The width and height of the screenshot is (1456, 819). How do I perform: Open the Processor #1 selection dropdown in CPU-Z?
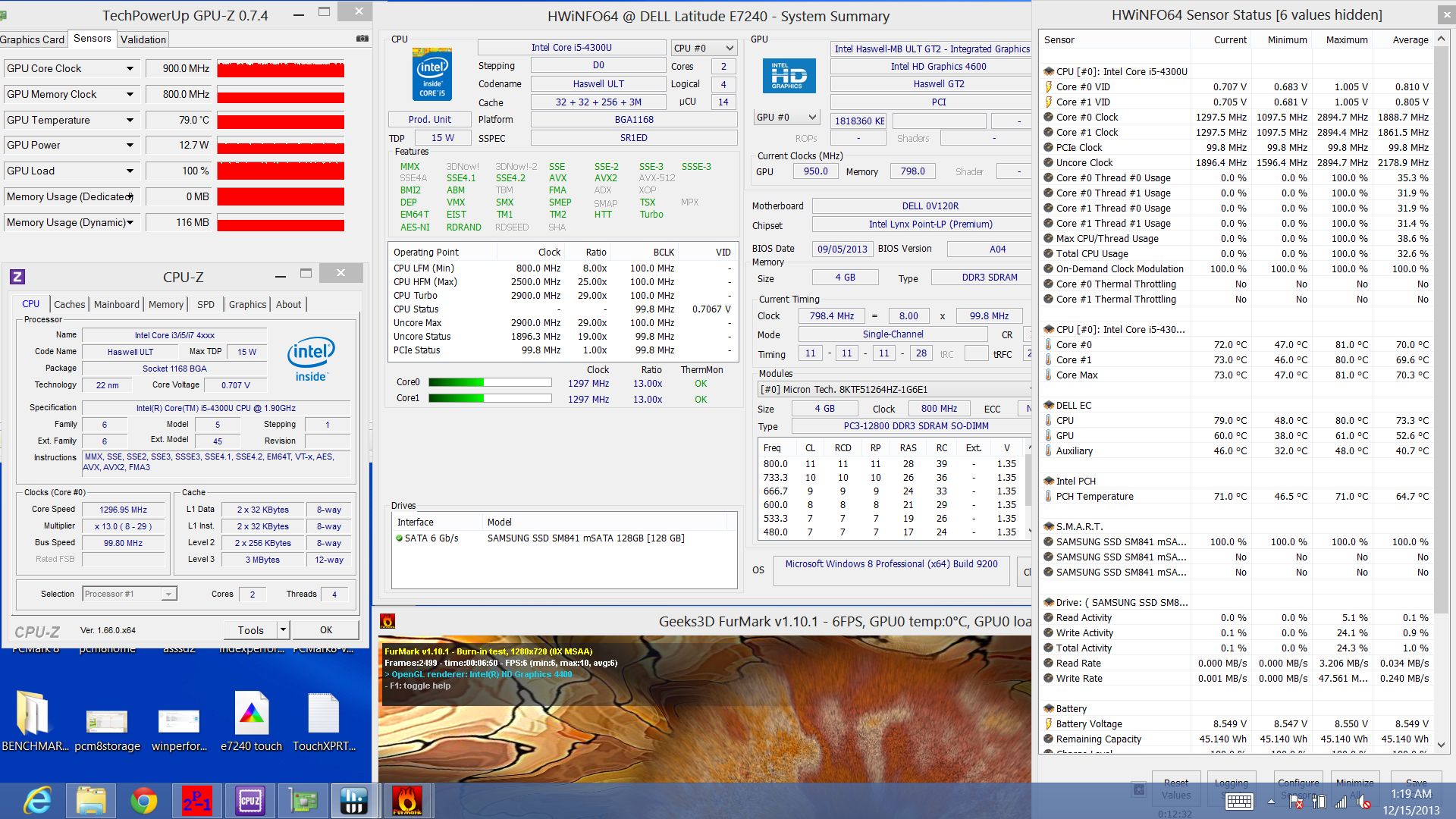tap(130, 594)
